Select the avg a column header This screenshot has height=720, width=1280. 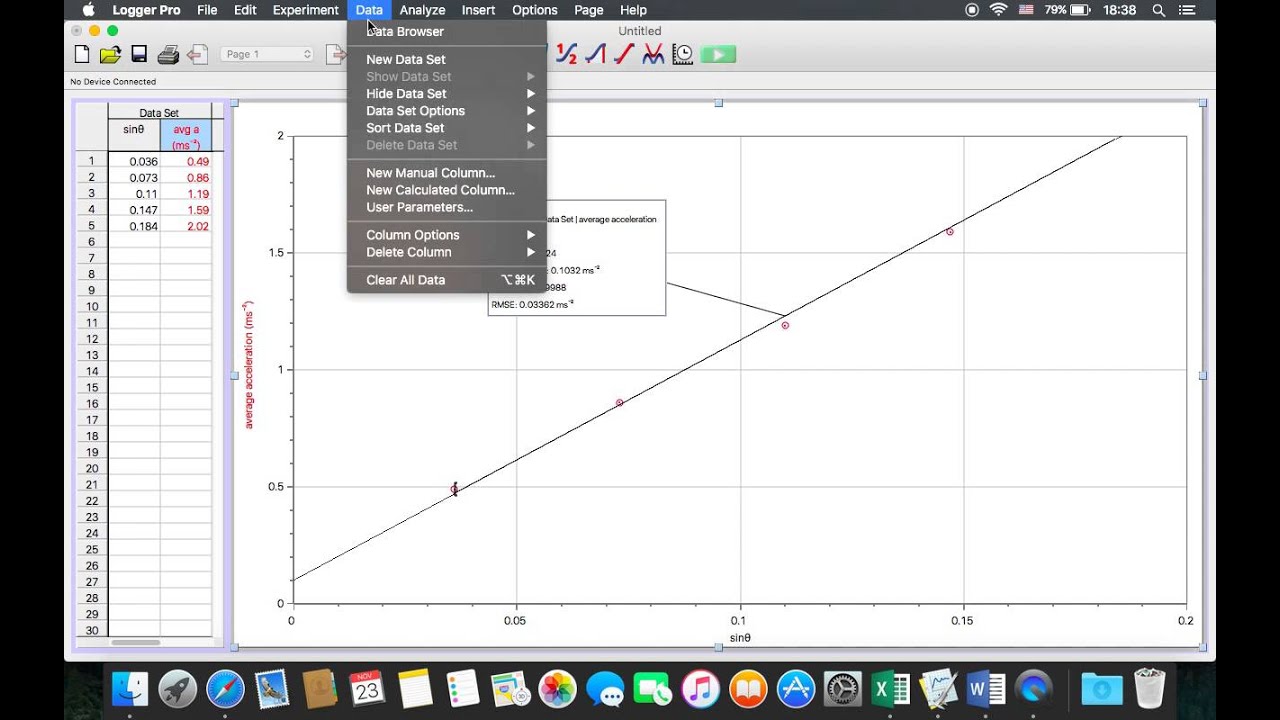tap(186, 136)
